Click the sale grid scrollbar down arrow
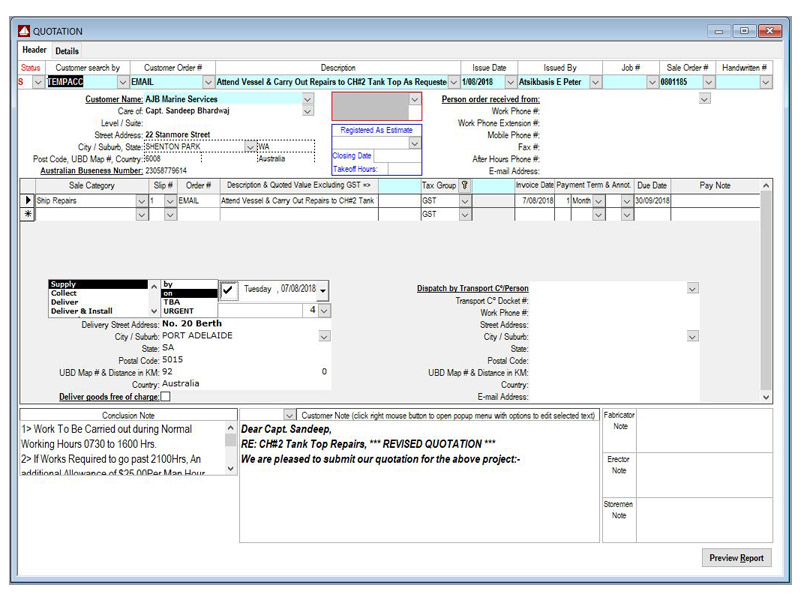The width and height of the screenshot is (800, 600). tap(766, 397)
